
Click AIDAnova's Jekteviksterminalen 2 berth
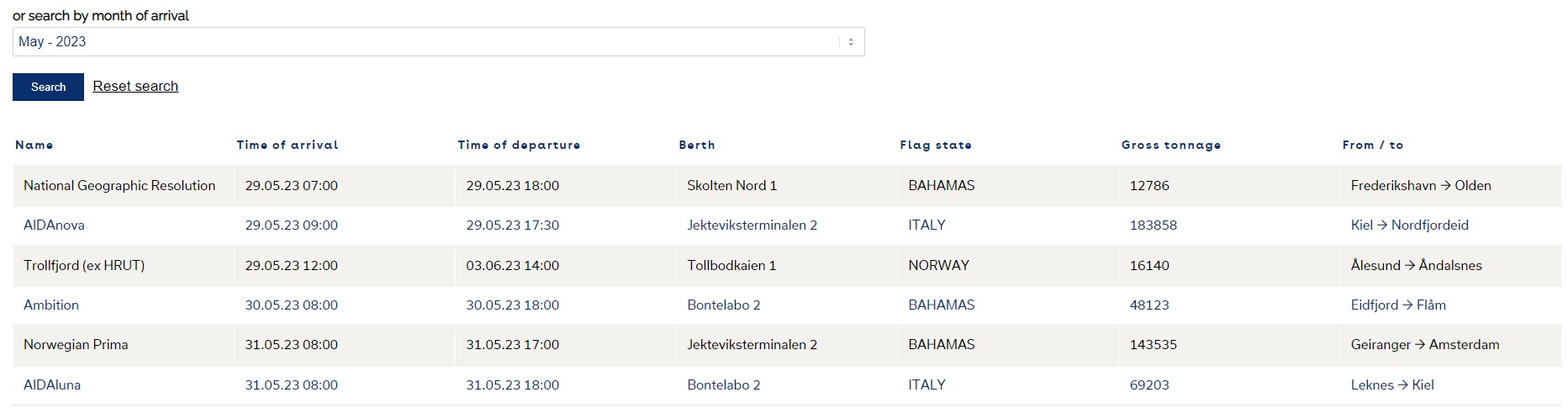[x=752, y=225]
